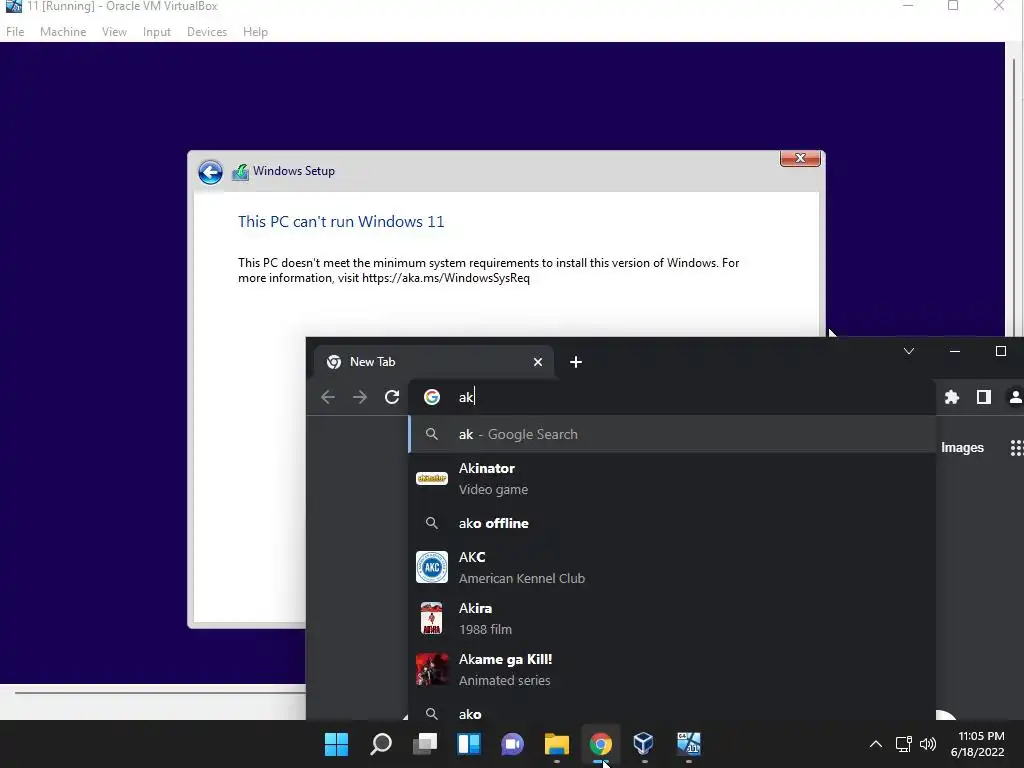The width and height of the screenshot is (1024, 768).
Task: Switch to the running VM taskbar icon
Action: (x=688, y=744)
